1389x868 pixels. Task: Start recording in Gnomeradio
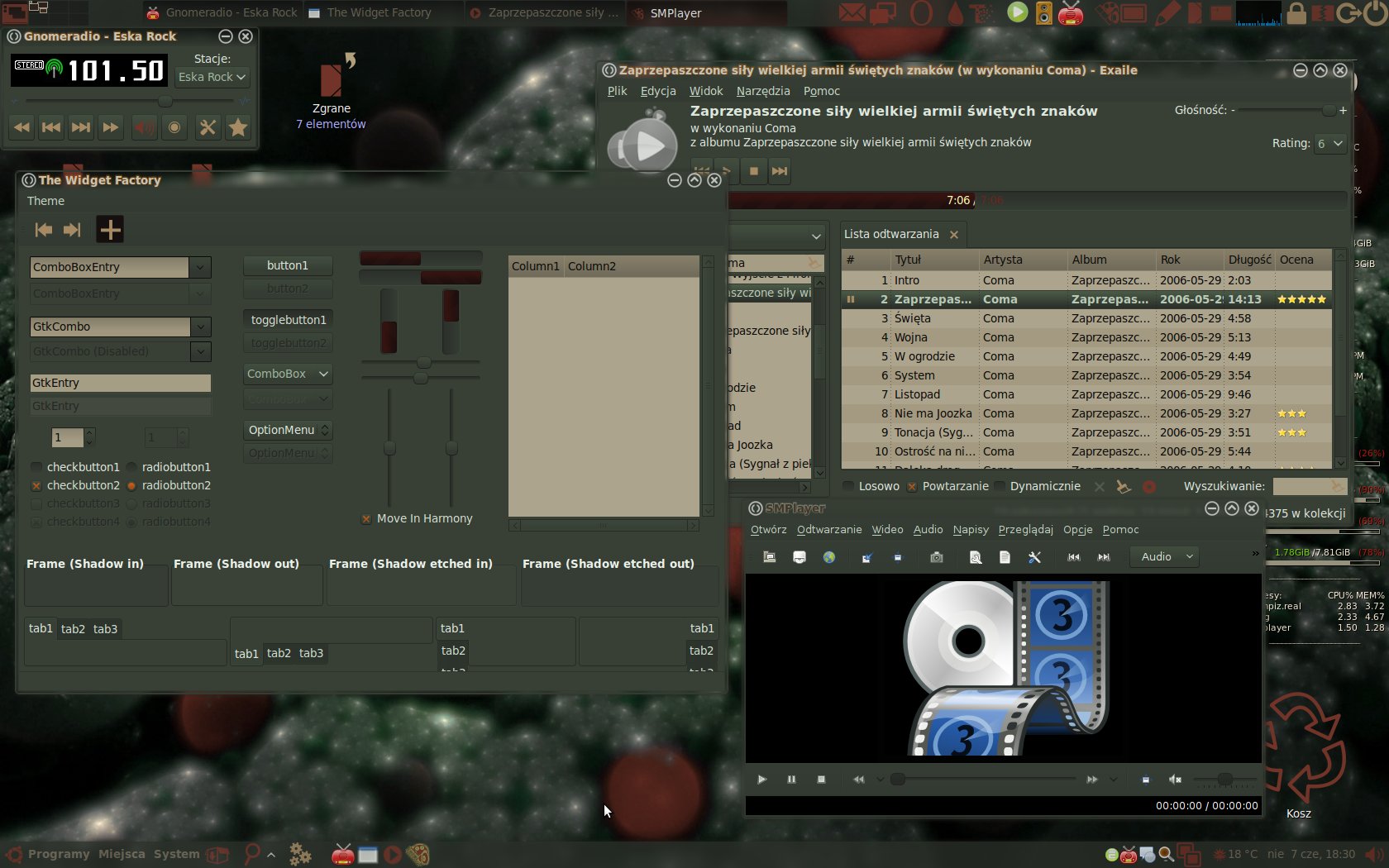point(174,127)
